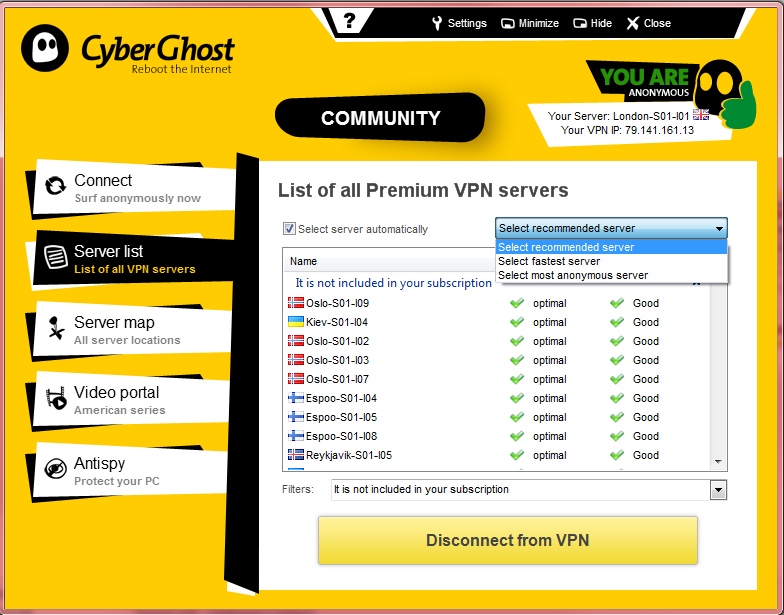Open the question mark help button
Screen dimensions: 784x615
[349, 21]
